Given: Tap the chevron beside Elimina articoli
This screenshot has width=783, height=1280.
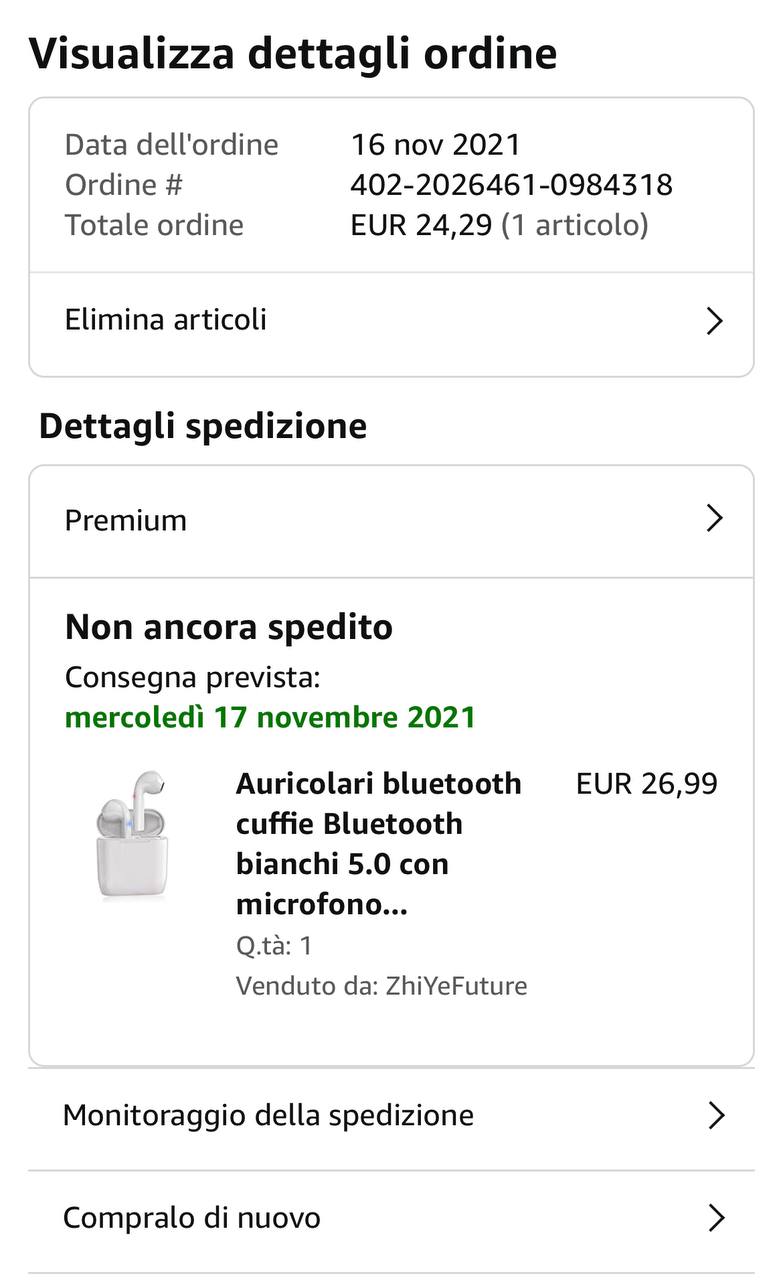Looking at the screenshot, I should [714, 321].
